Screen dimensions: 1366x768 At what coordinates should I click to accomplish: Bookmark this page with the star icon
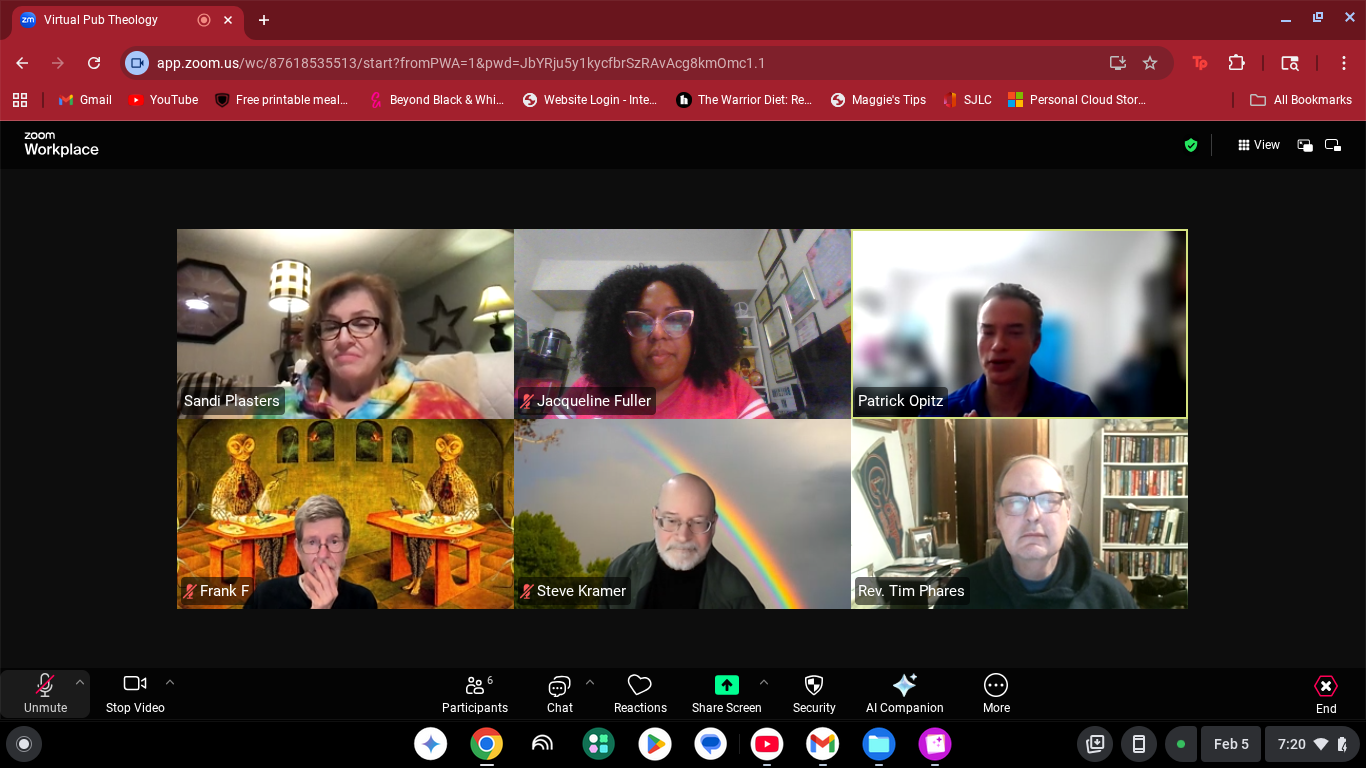click(1150, 63)
